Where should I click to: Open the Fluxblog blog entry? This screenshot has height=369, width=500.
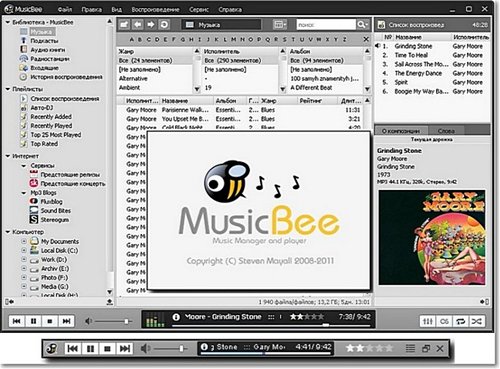click(51, 201)
